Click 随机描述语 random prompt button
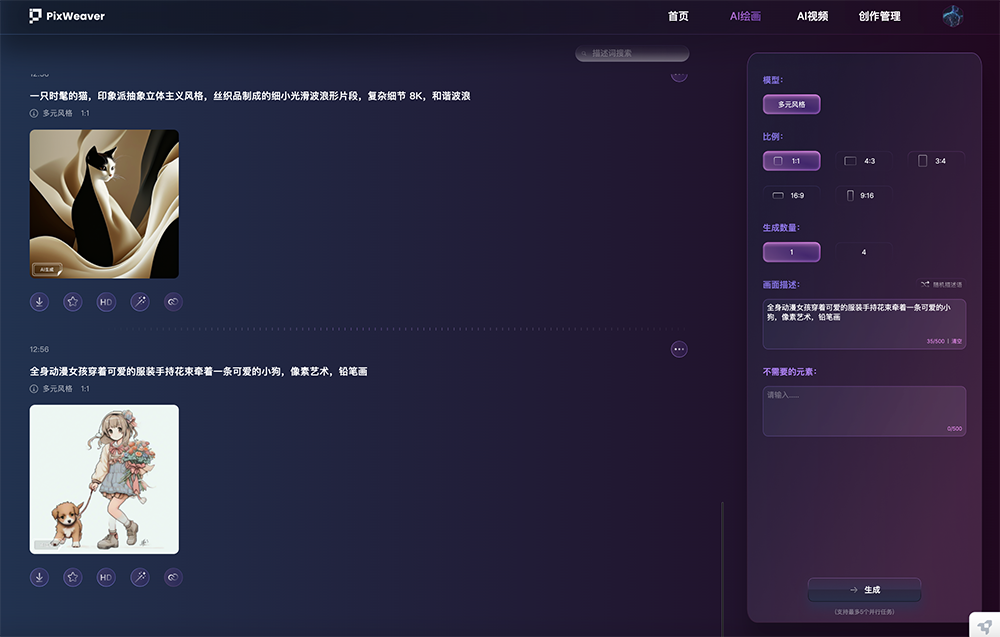The image size is (1000, 637). point(940,284)
